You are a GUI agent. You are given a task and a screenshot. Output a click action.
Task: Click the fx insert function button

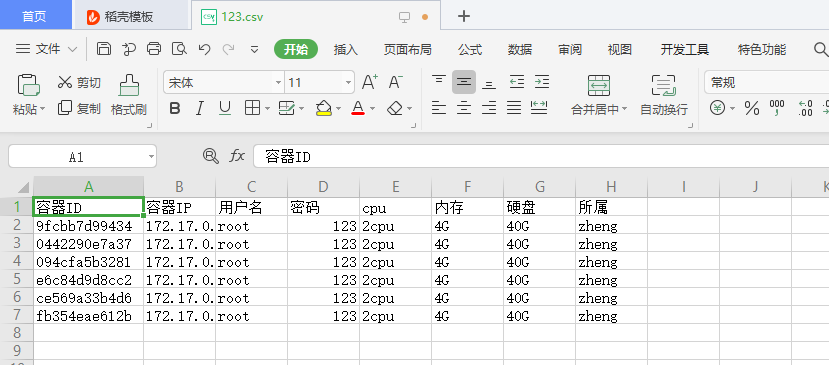click(237, 156)
